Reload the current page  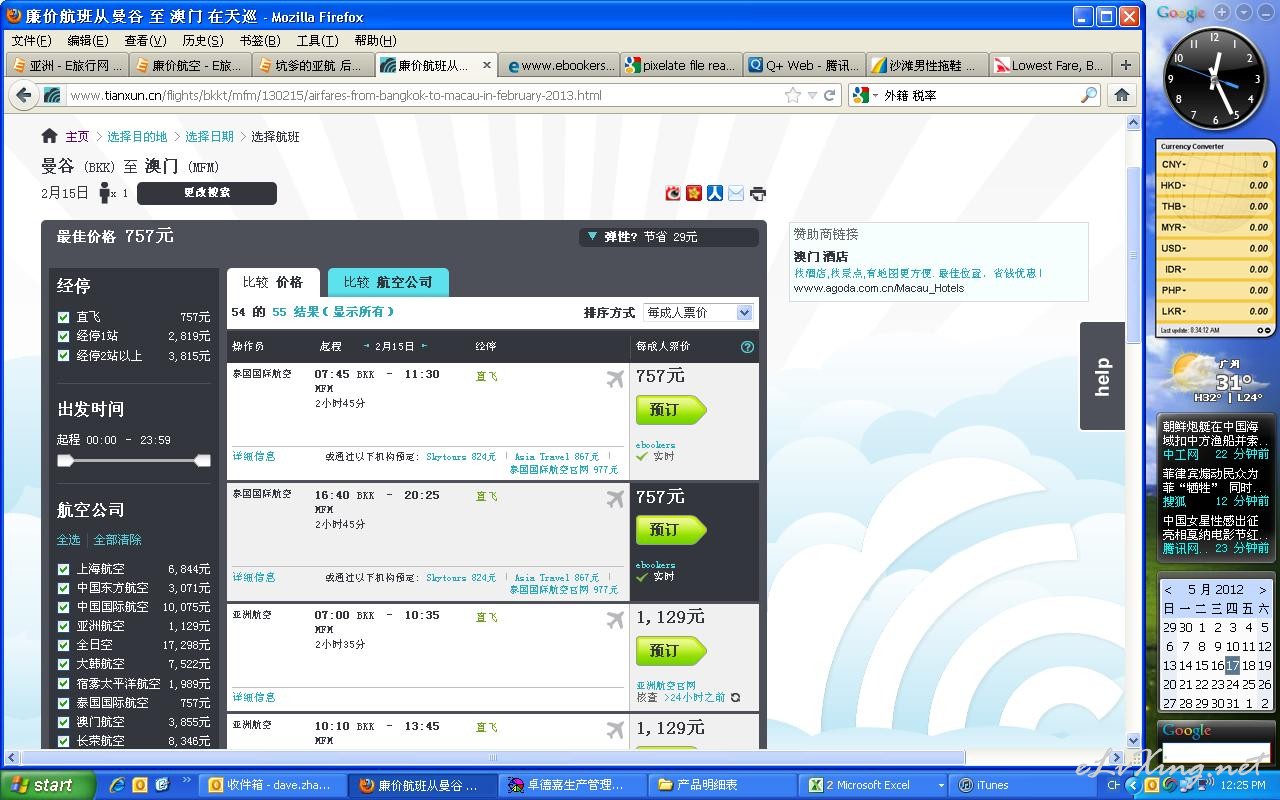(829, 95)
